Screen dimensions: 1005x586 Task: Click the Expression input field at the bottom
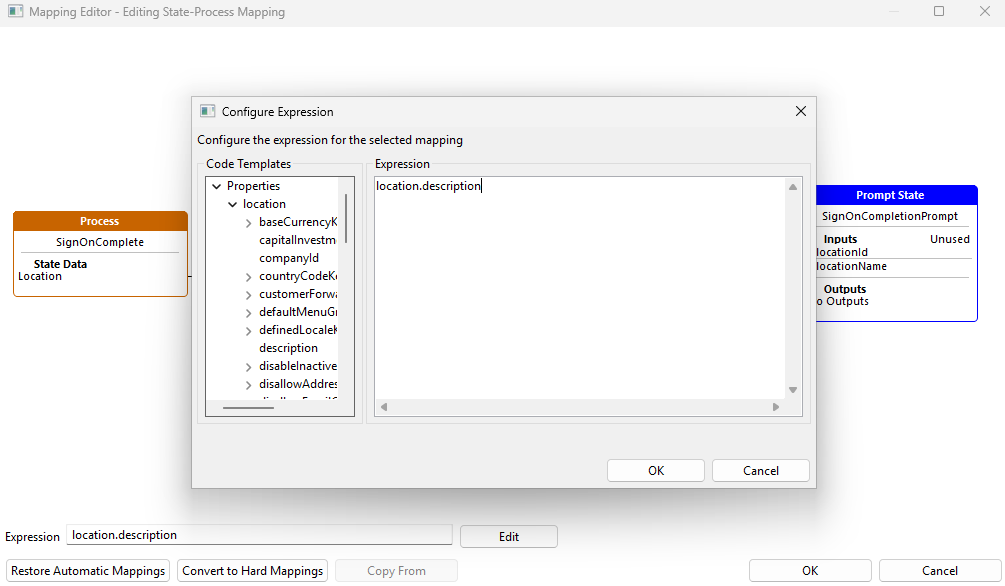(258, 535)
